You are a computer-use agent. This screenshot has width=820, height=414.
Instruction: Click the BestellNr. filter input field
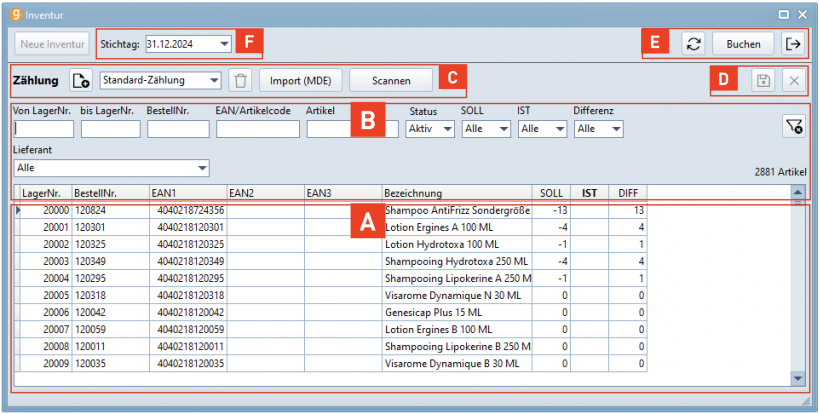coord(178,129)
